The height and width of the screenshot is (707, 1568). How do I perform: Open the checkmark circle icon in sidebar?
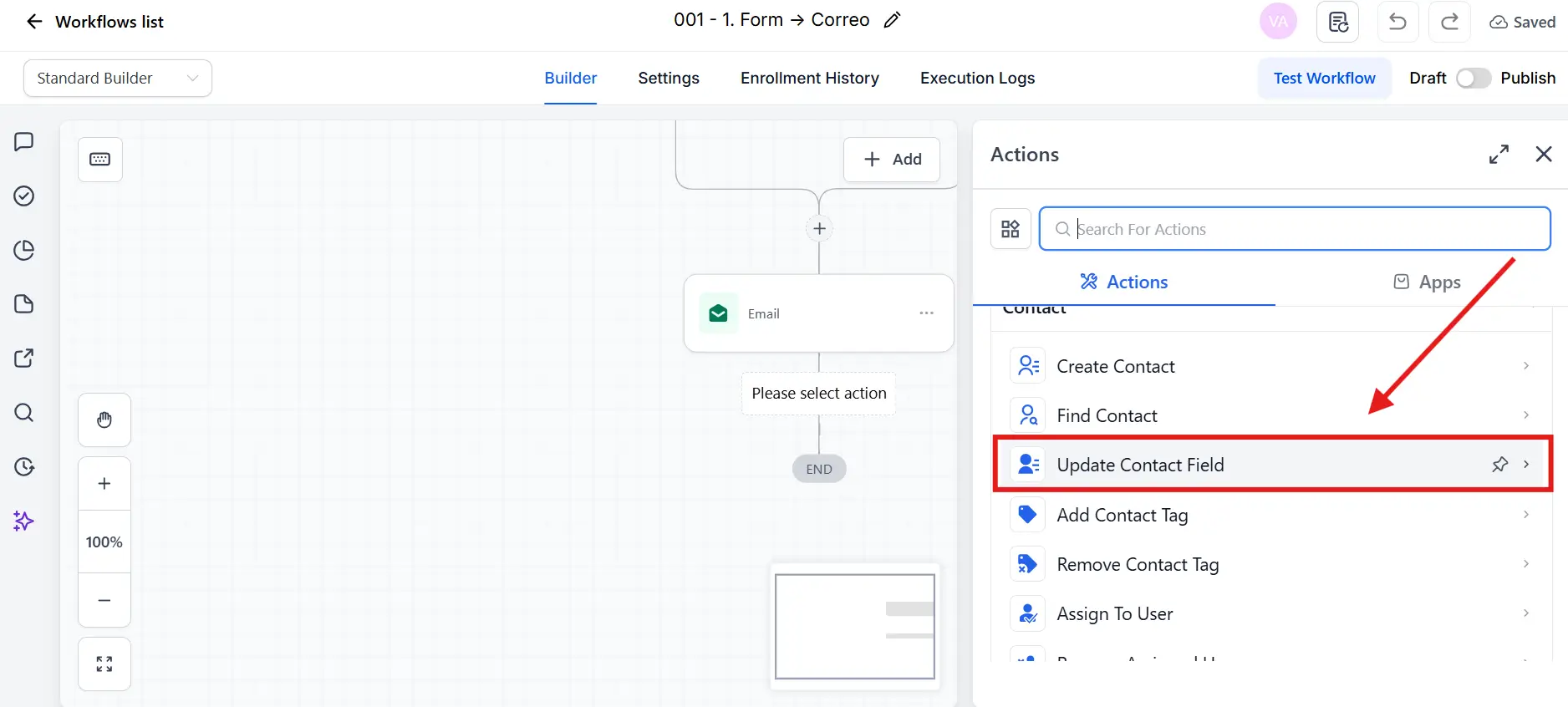[x=24, y=196]
